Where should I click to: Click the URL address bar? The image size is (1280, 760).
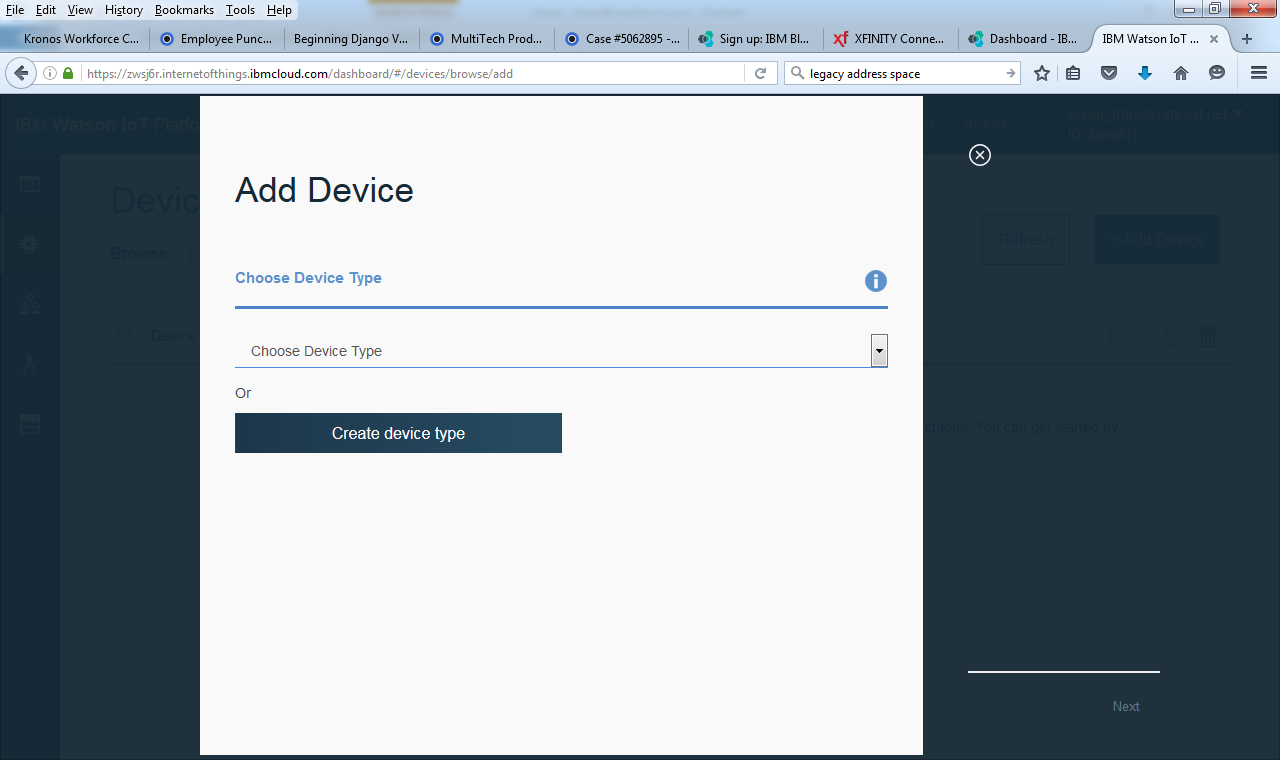400,73
